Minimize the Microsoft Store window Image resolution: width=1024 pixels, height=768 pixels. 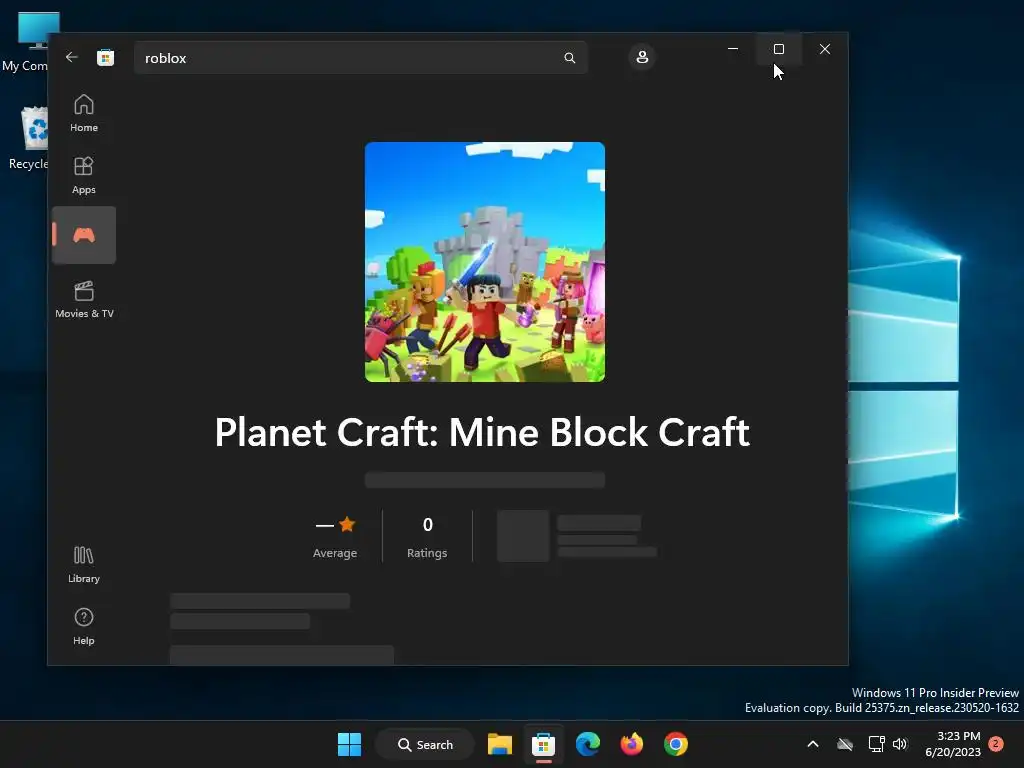[x=733, y=49]
